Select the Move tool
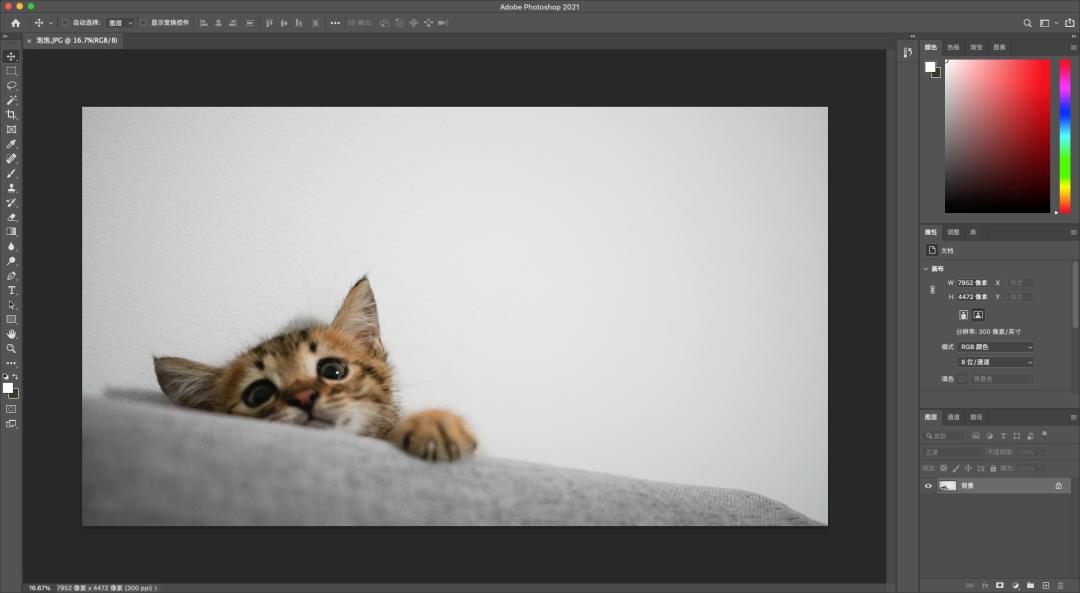This screenshot has height=593, width=1080. [12, 57]
